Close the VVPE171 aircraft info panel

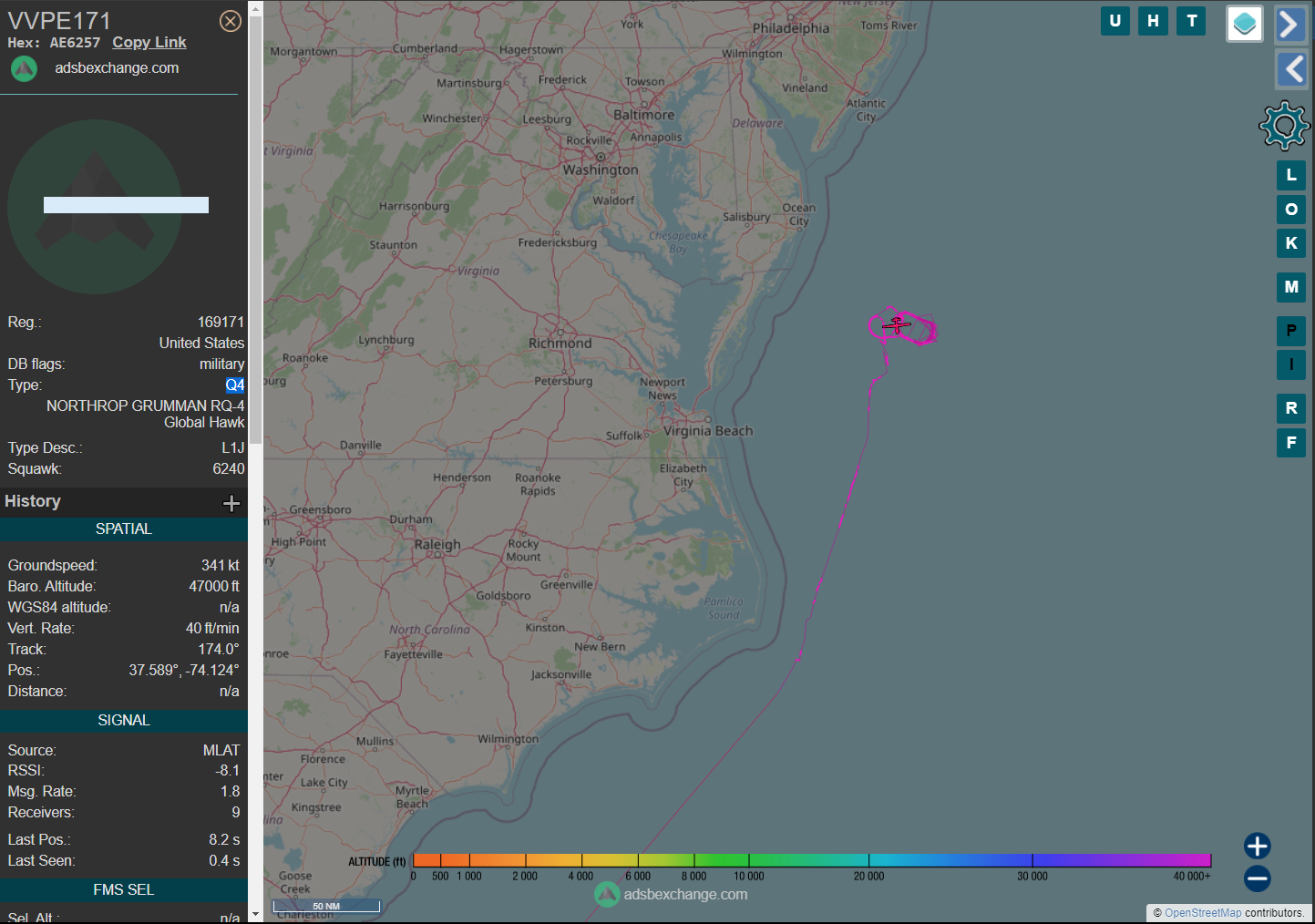(231, 21)
